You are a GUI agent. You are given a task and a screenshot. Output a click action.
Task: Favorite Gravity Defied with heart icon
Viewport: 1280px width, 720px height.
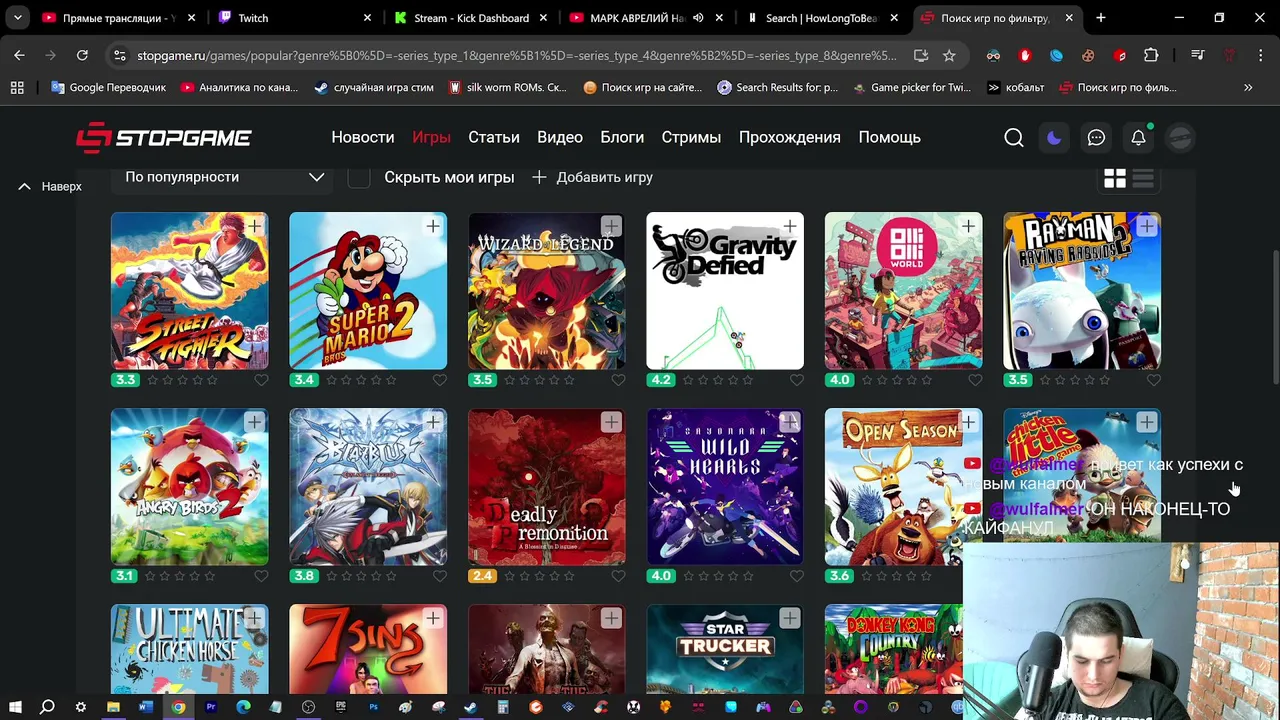click(797, 380)
